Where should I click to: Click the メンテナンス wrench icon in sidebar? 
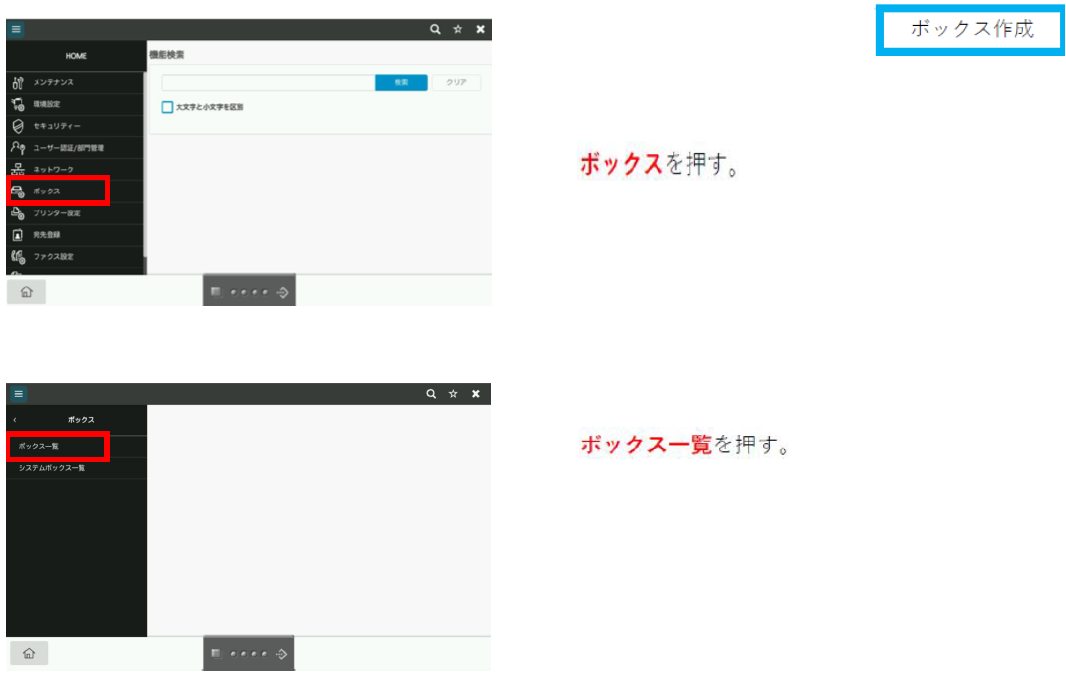18,83
